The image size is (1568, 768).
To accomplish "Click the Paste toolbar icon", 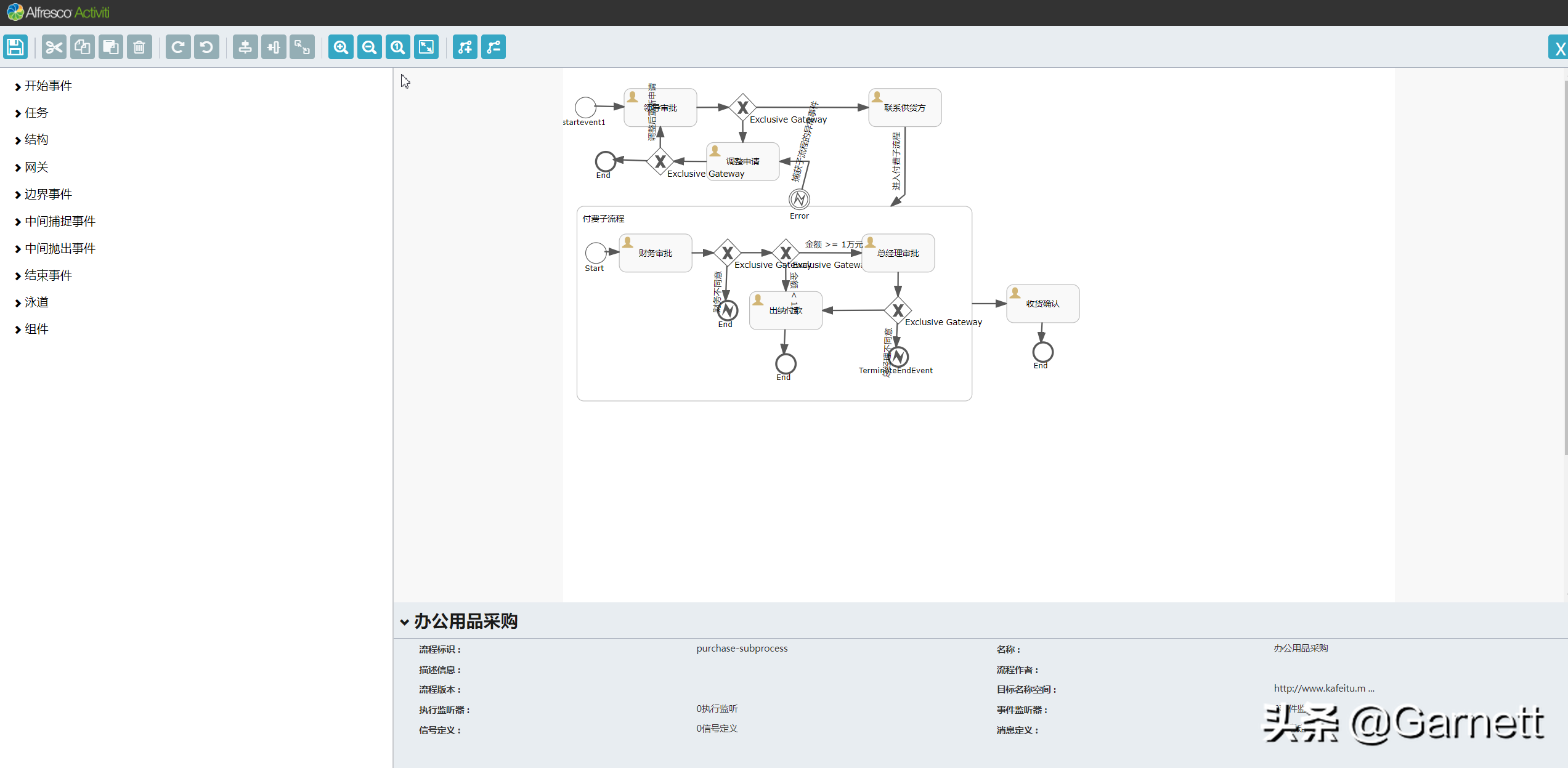I will click(x=111, y=46).
